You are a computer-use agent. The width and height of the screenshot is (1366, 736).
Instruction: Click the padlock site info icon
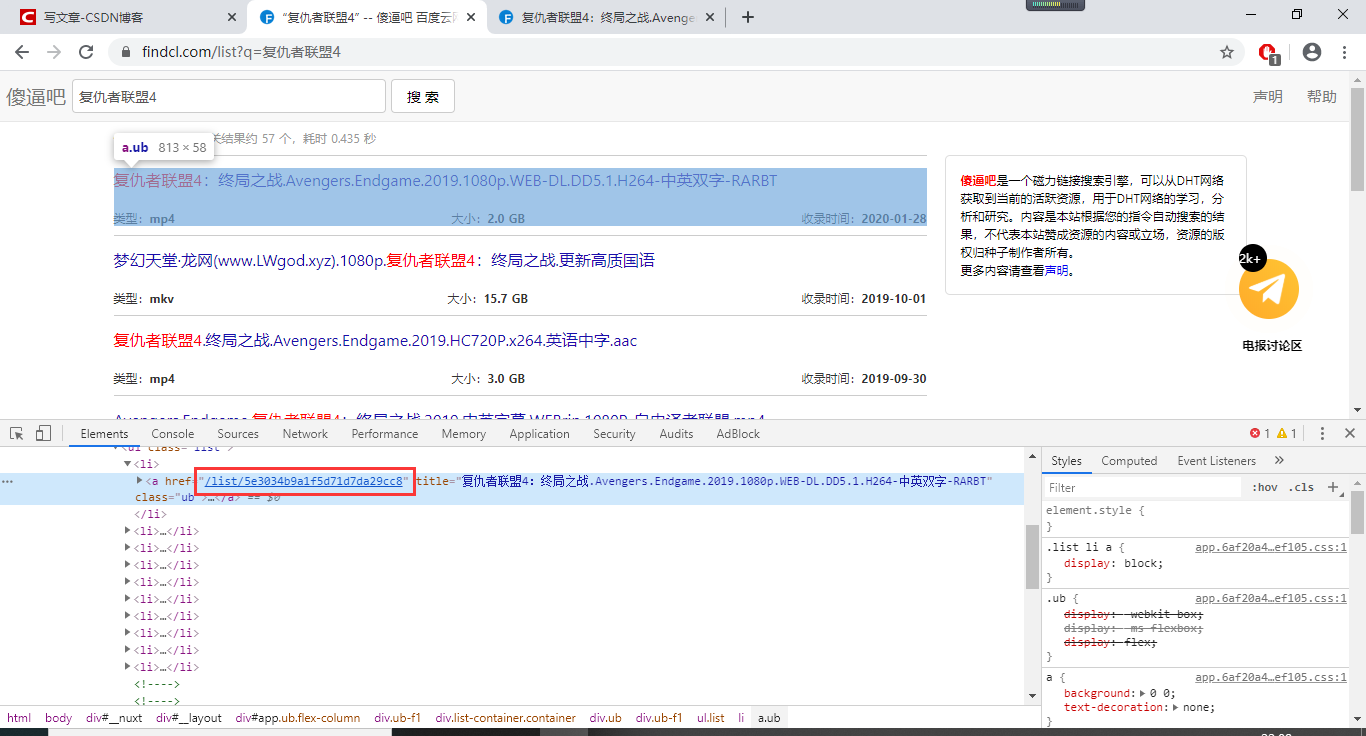(x=126, y=52)
